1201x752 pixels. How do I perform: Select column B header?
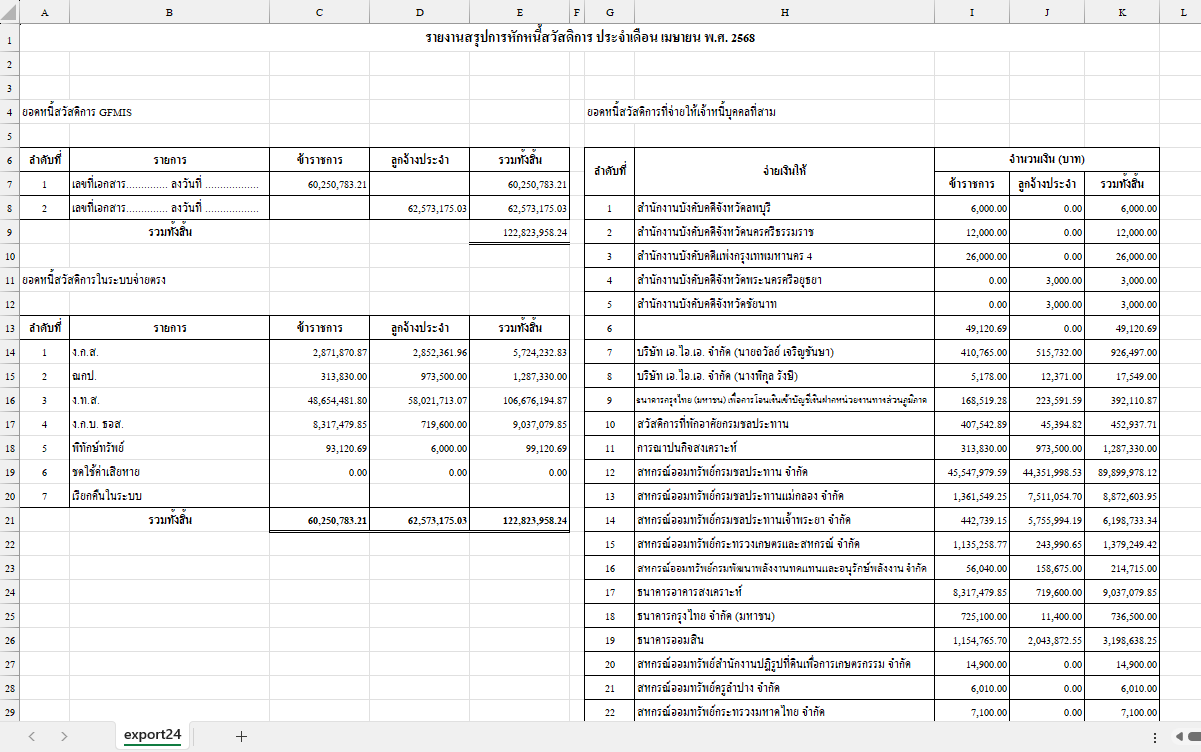169,12
